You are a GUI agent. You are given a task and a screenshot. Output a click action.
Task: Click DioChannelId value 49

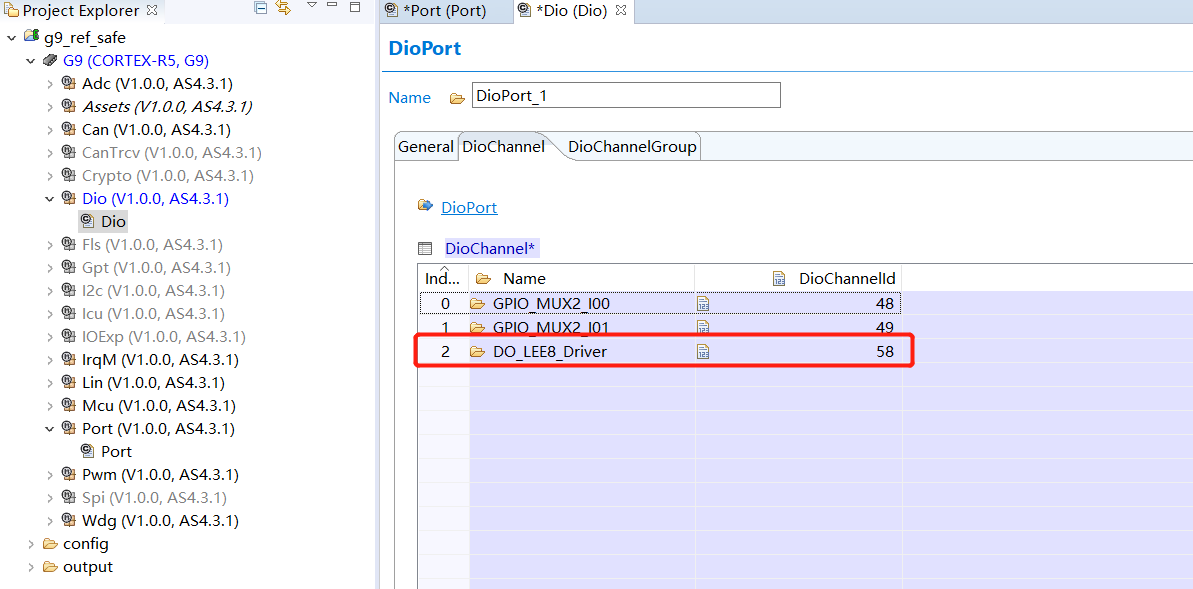(x=885, y=328)
